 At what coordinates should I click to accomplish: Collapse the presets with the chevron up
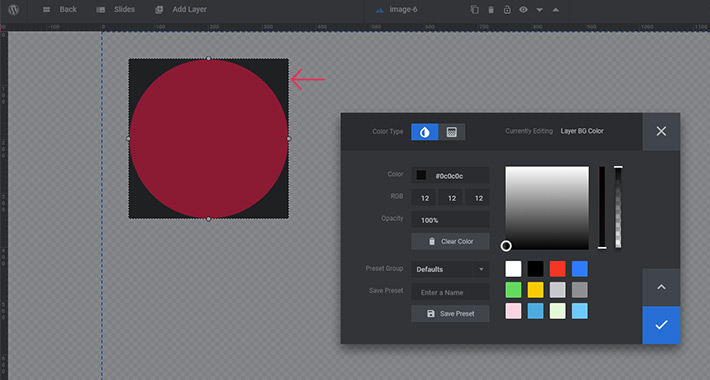coord(661,287)
